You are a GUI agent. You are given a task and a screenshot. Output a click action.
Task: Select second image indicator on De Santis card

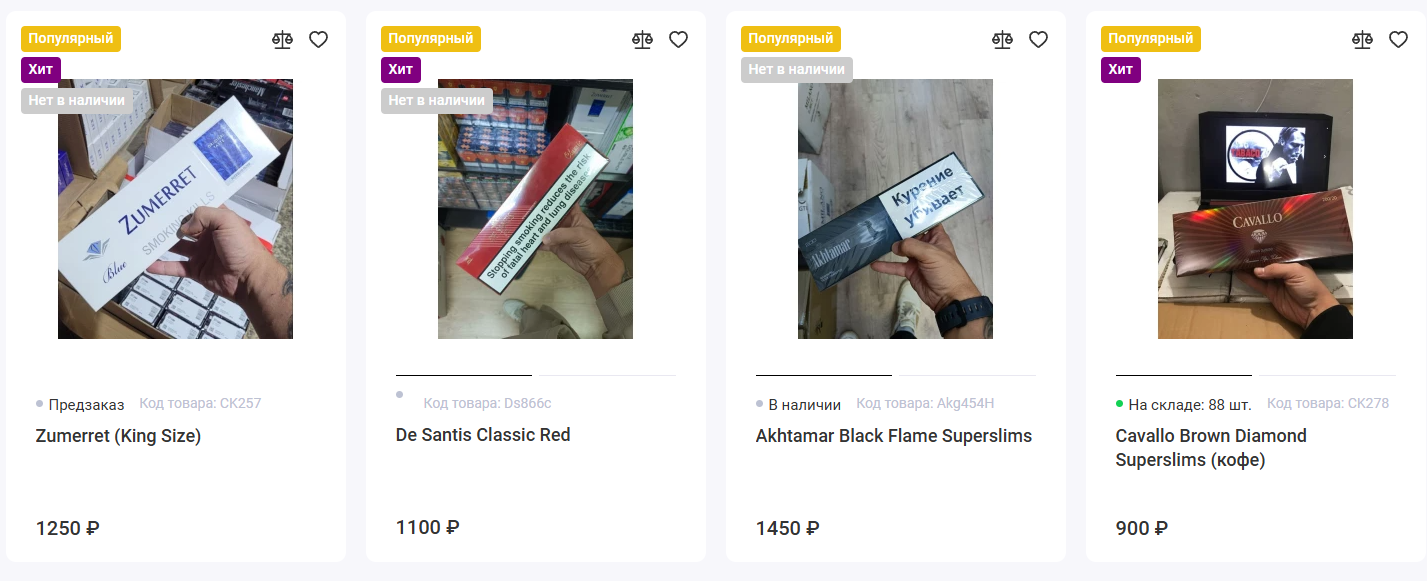[x=607, y=376]
